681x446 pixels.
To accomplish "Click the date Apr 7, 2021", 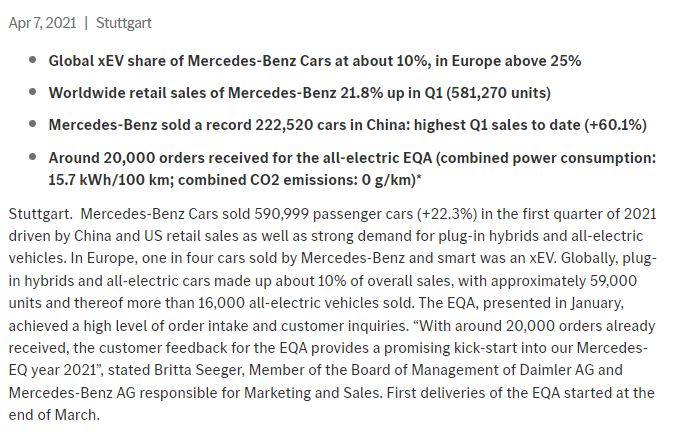I will pos(43,23).
